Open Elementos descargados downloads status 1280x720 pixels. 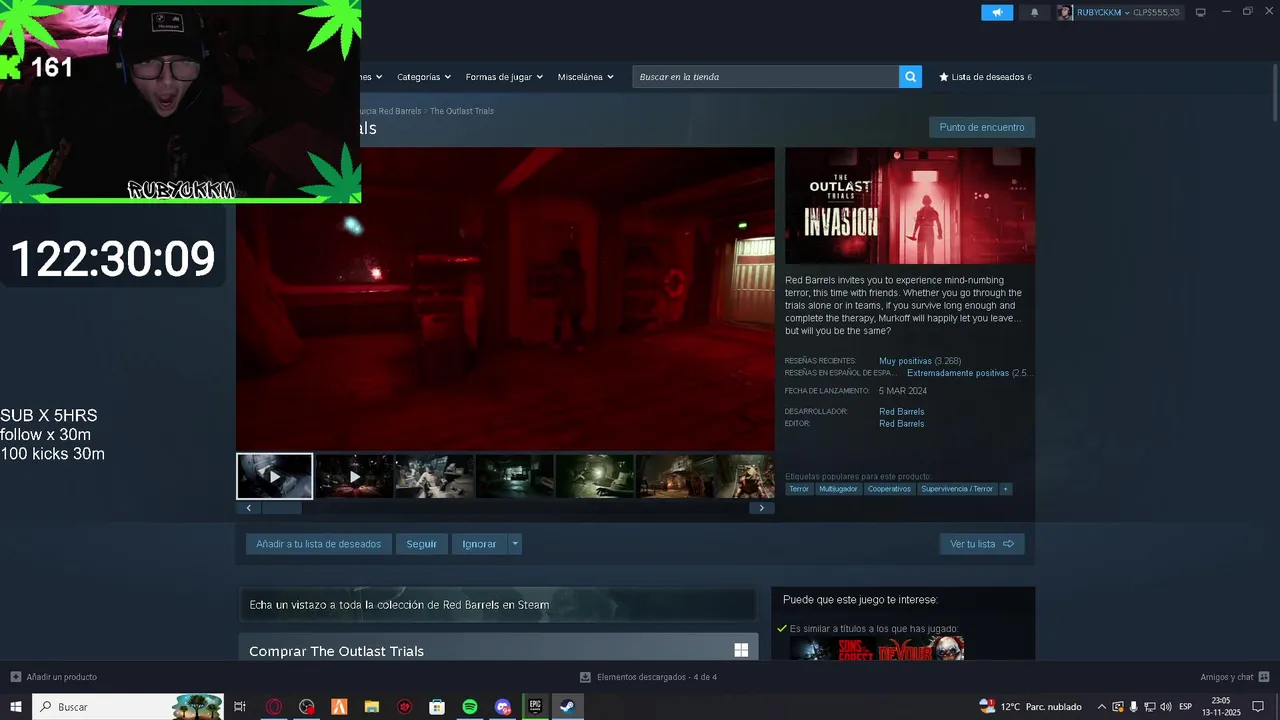648,677
